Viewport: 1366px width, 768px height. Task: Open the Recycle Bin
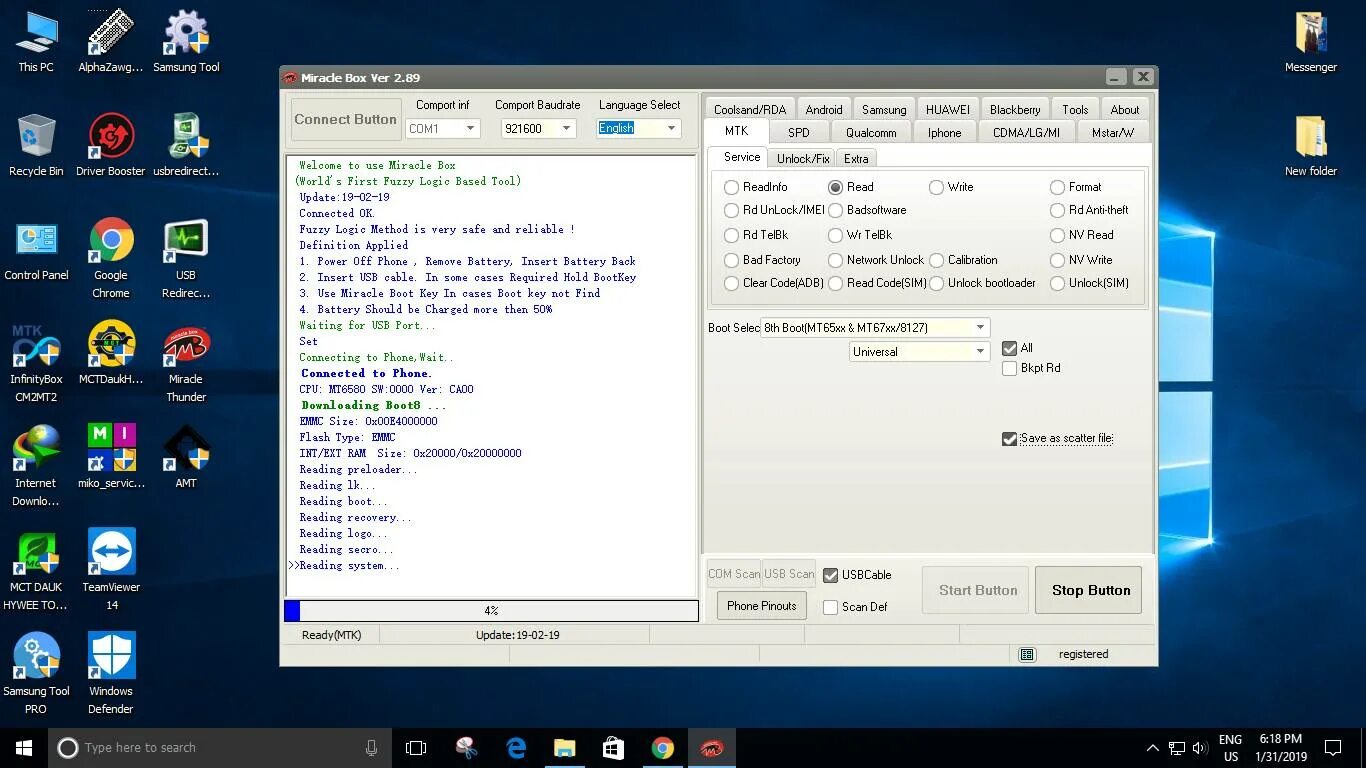(36, 145)
